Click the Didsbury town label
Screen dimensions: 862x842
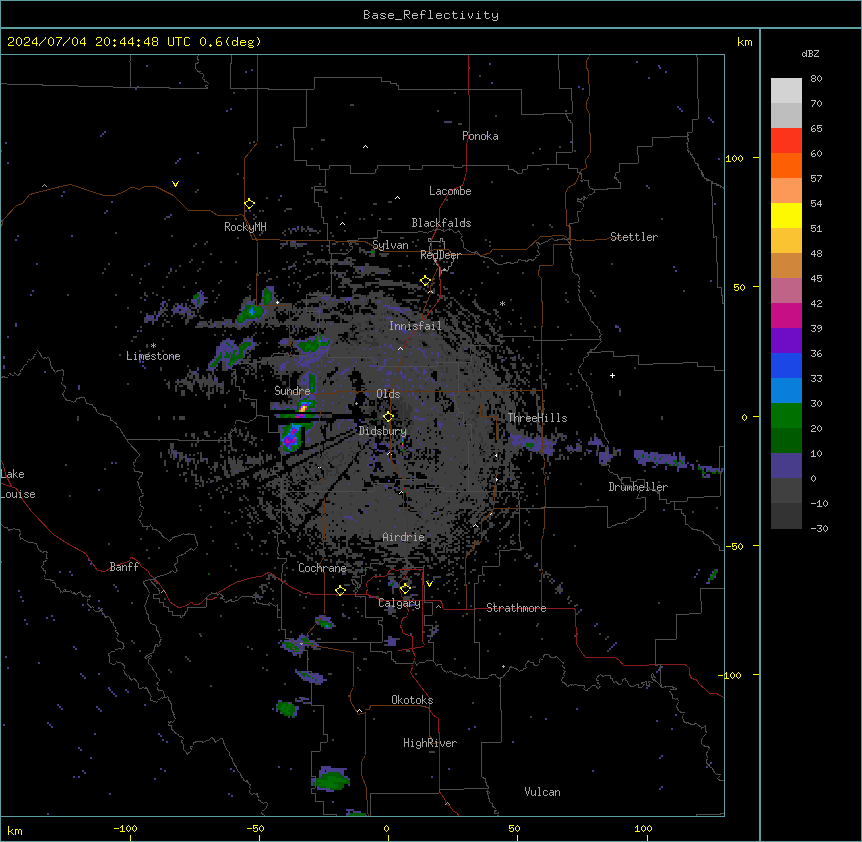pyautogui.click(x=383, y=431)
